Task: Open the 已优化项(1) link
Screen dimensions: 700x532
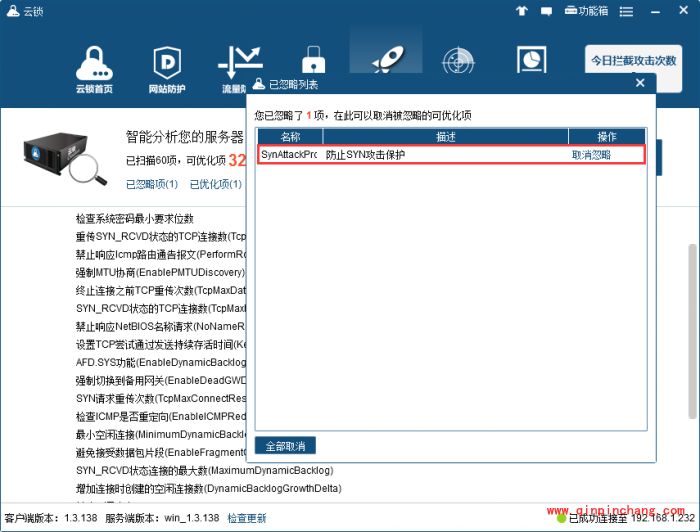Action: [216, 184]
